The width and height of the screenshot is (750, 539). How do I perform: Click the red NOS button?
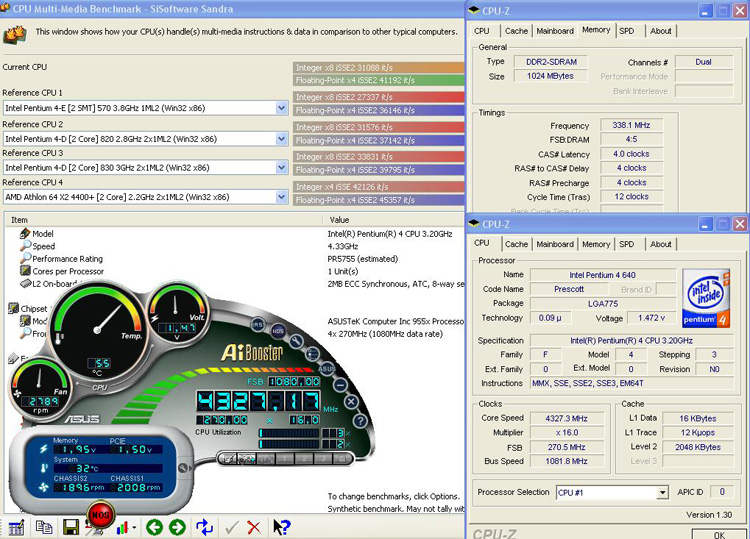[x=100, y=515]
